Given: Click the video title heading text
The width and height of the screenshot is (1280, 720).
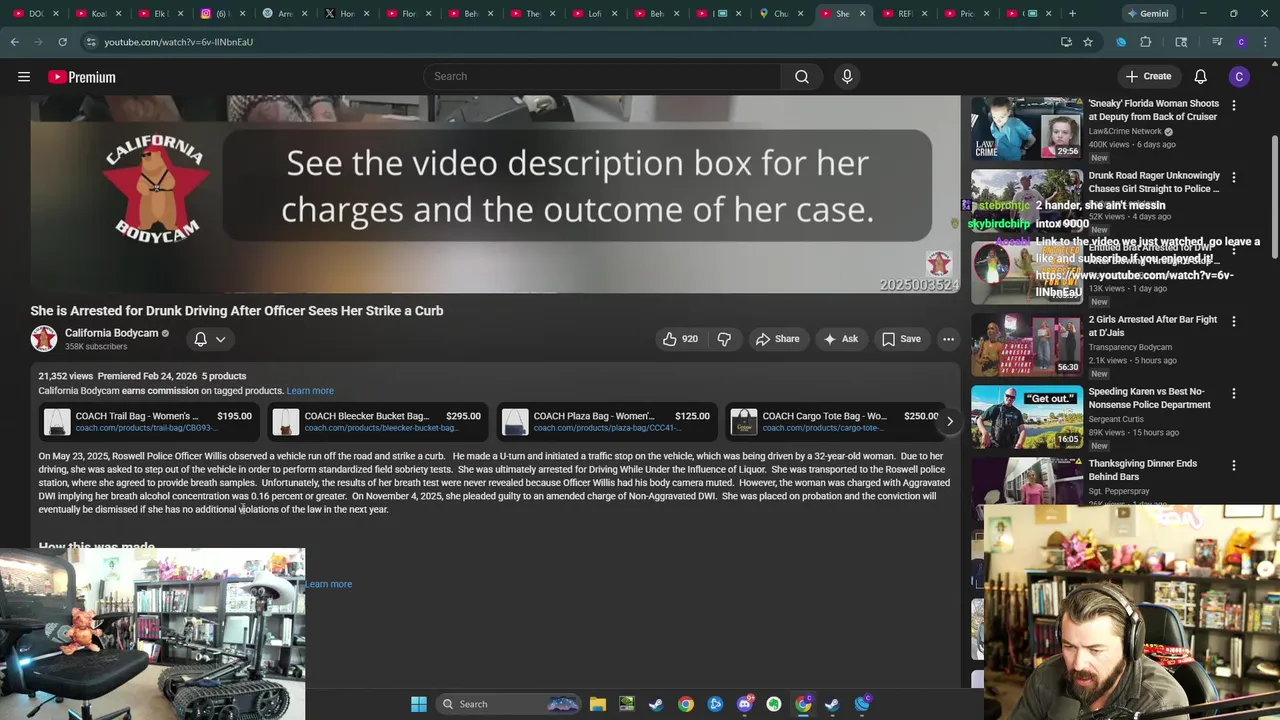Looking at the screenshot, I should pos(237,311).
